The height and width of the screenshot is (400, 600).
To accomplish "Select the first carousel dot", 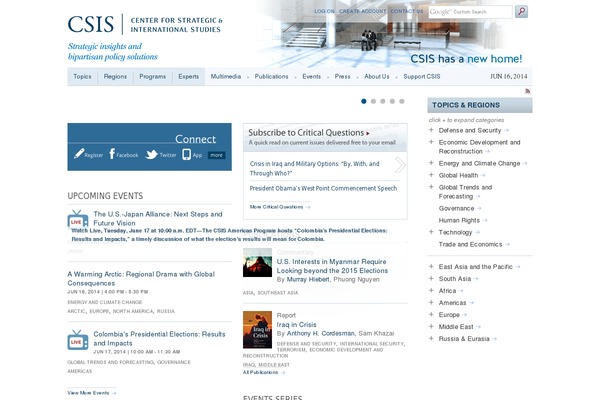I will point(364,101).
